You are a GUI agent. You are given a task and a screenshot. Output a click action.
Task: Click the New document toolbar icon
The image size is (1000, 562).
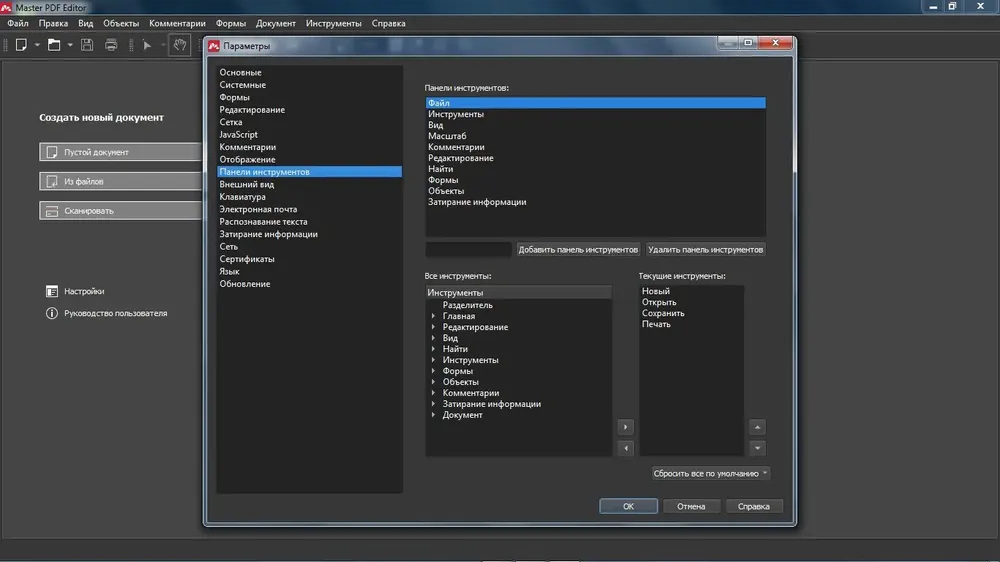coord(22,45)
